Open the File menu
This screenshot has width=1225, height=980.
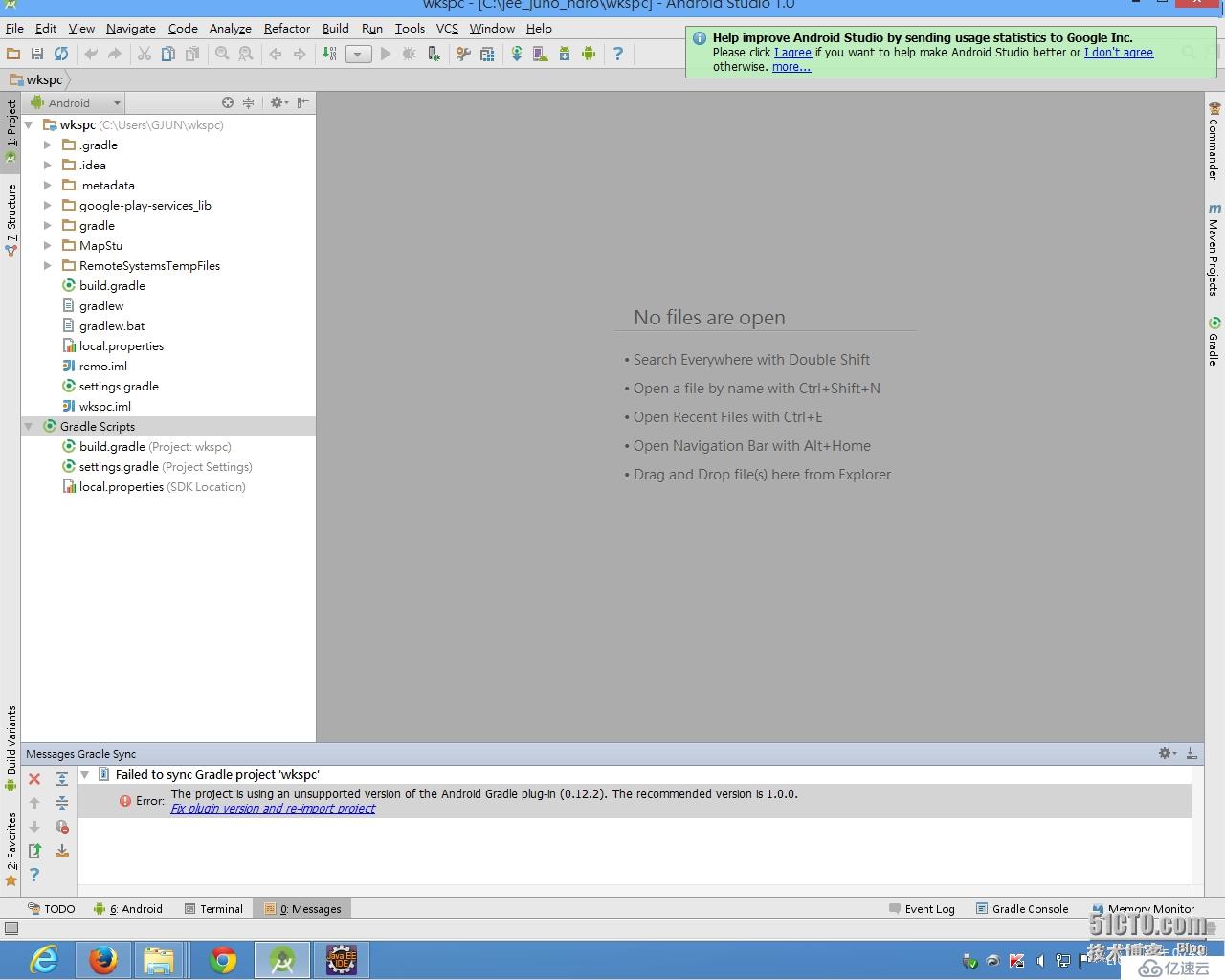pyautogui.click(x=14, y=29)
